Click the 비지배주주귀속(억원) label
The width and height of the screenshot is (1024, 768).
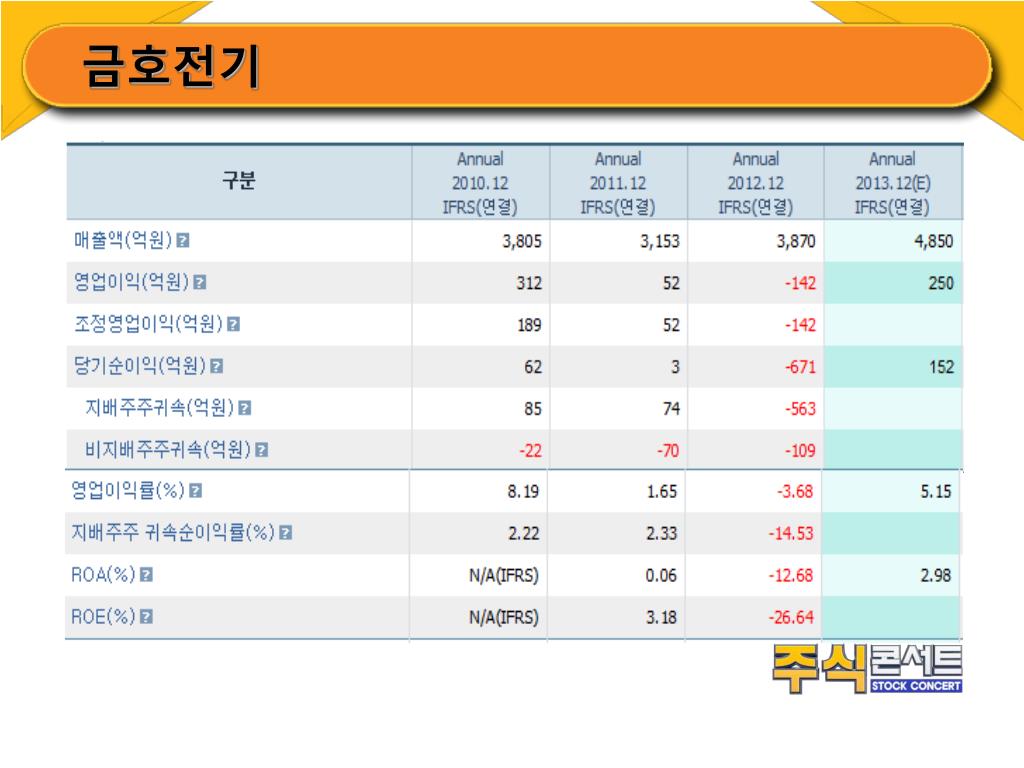coord(168,449)
